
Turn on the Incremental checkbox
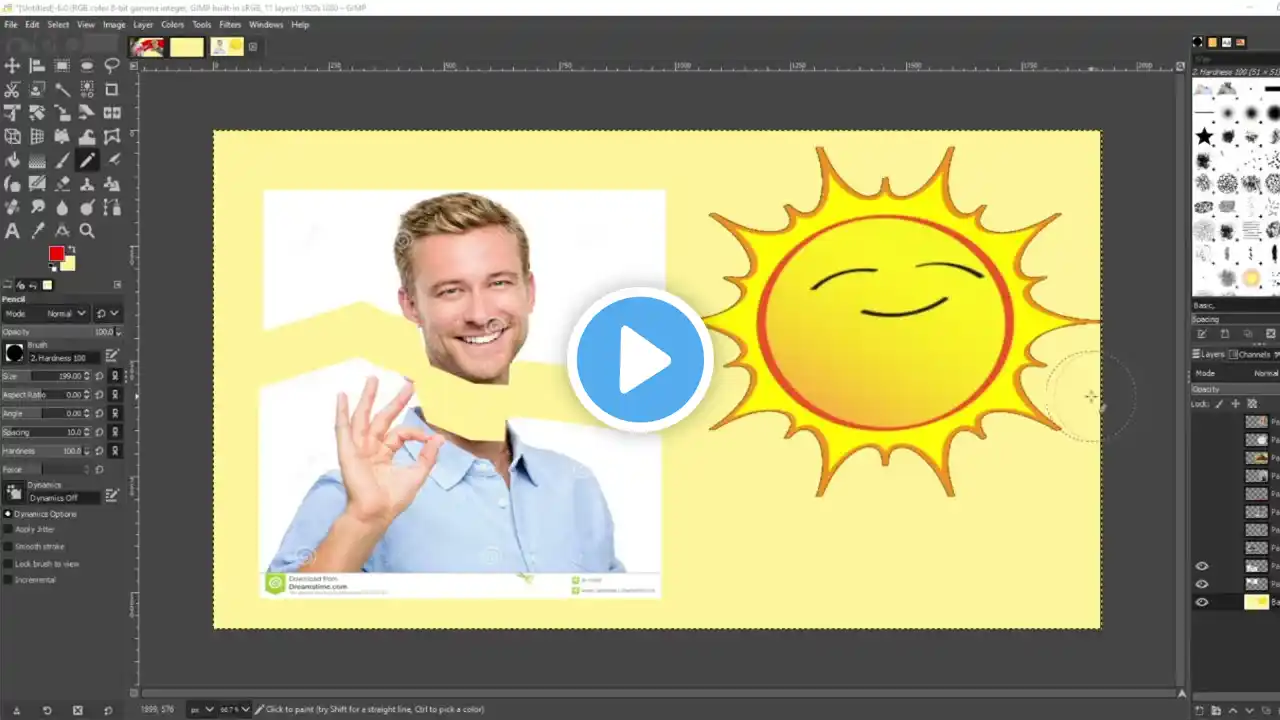9,580
